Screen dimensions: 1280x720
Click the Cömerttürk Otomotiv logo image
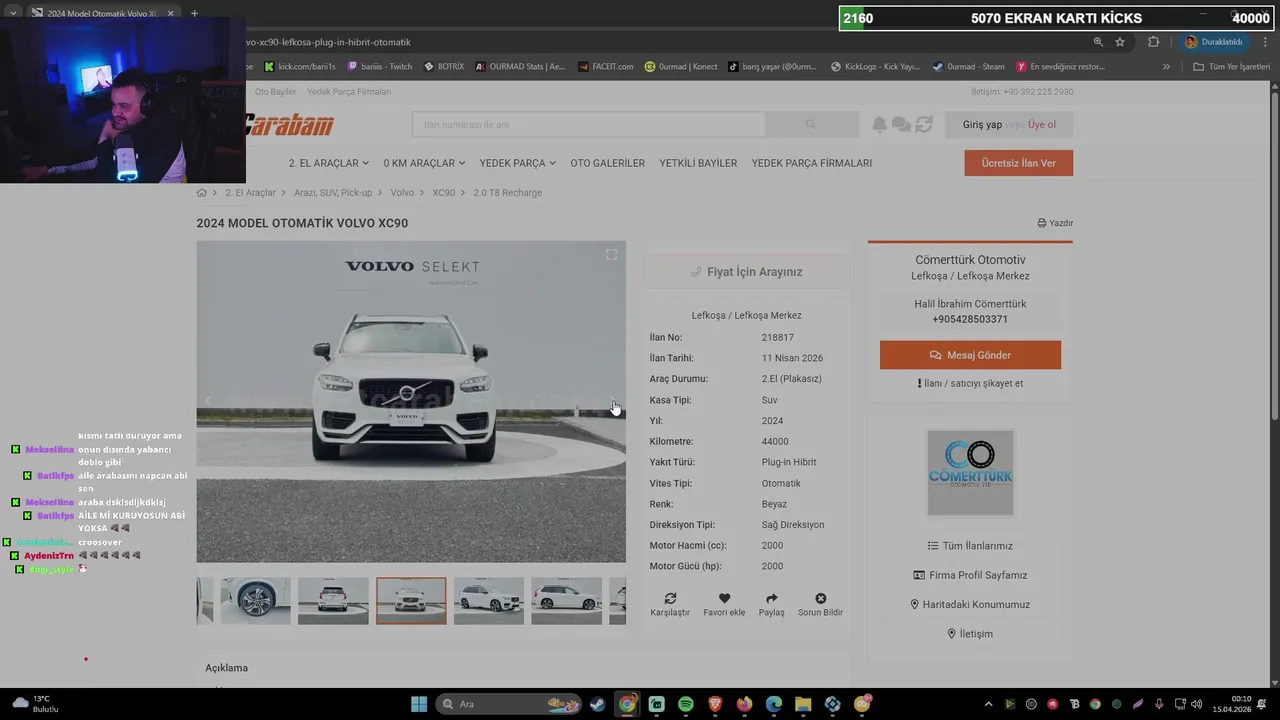click(x=970, y=473)
